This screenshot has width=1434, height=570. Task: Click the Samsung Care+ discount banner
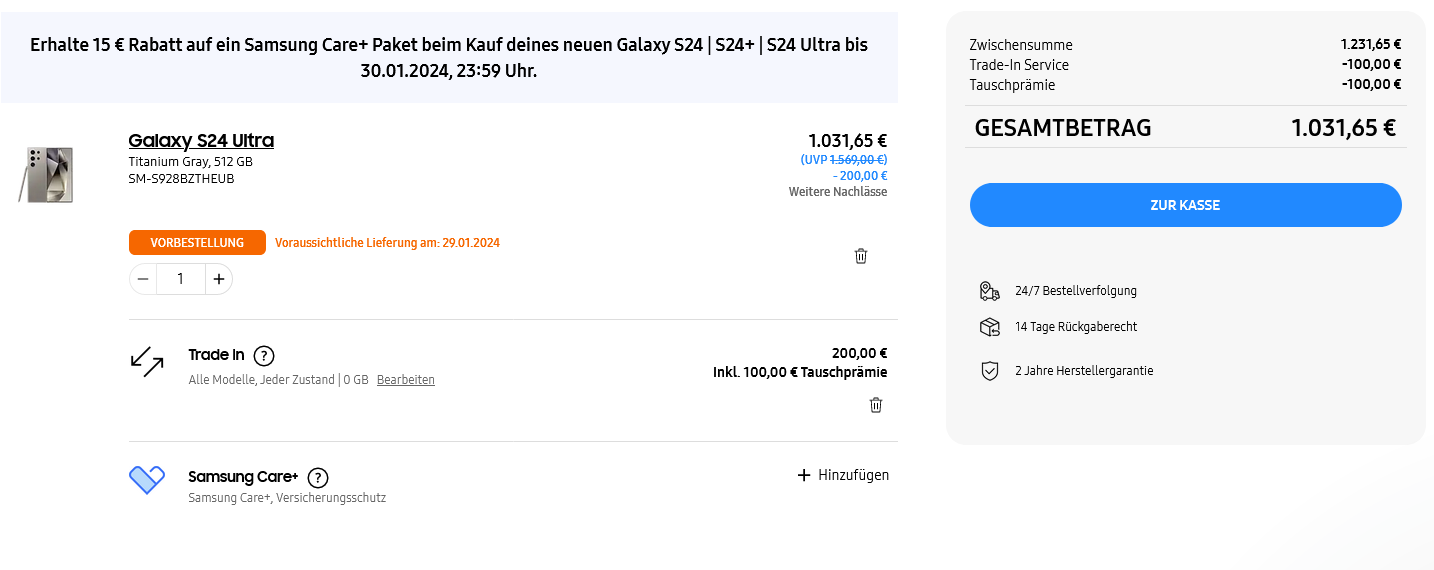point(449,58)
